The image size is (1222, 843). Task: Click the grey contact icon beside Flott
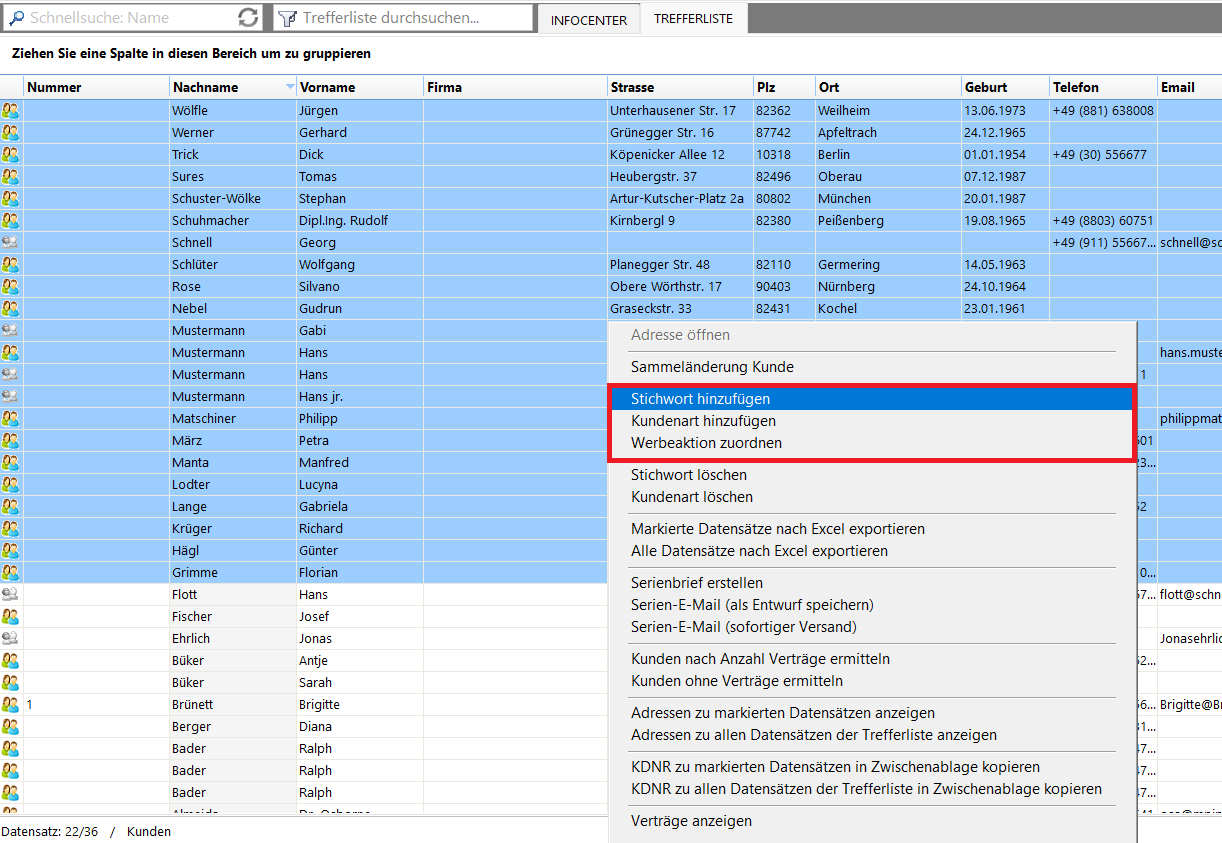click(11, 595)
